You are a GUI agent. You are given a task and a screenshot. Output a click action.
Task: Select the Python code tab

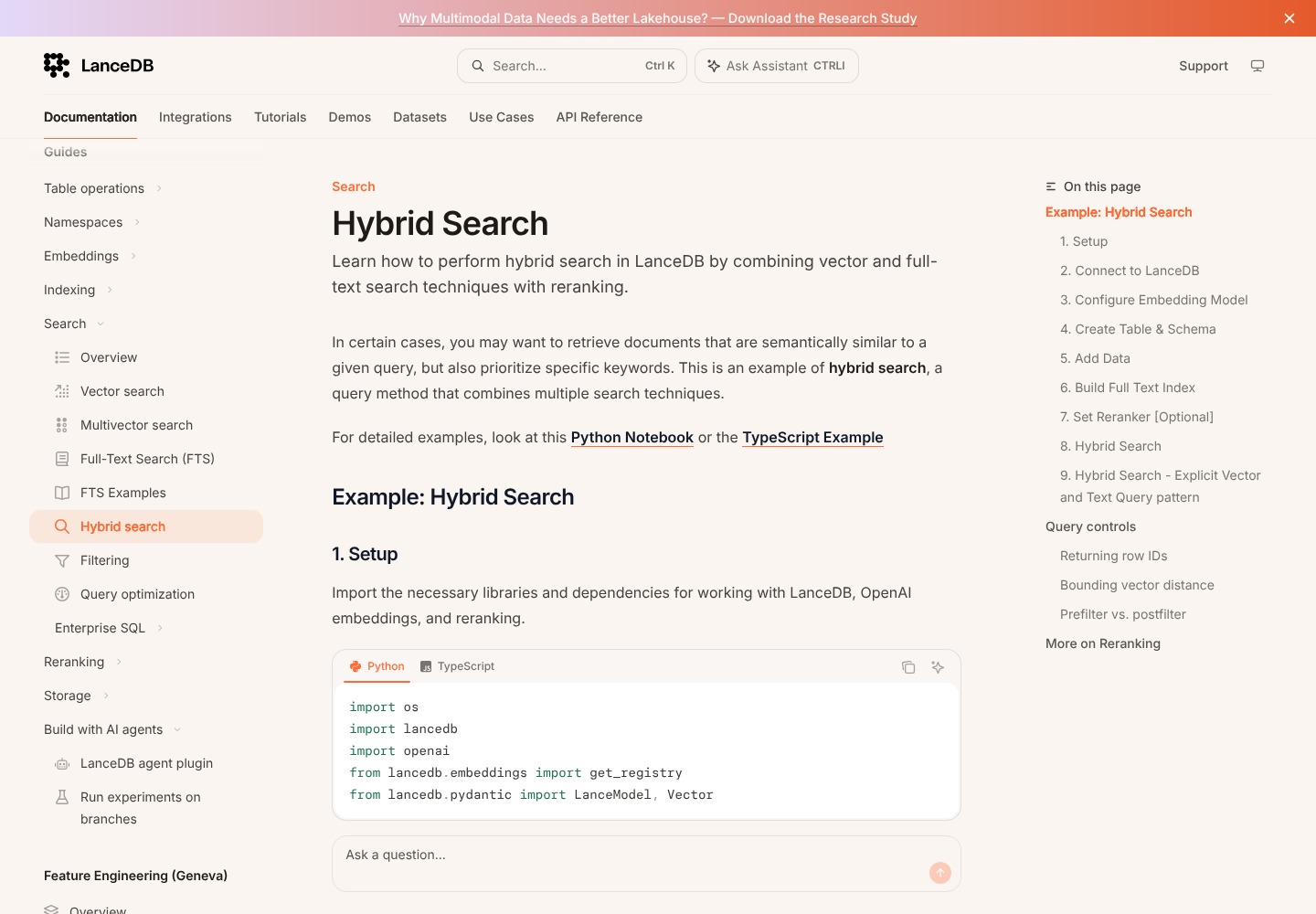(377, 666)
